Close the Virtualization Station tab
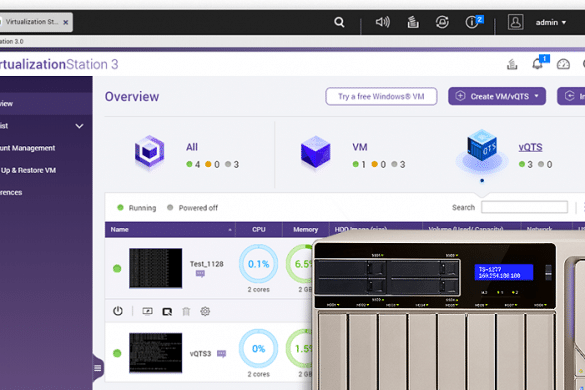The height and width of the screenshot is (390, 585). (66, 22)
